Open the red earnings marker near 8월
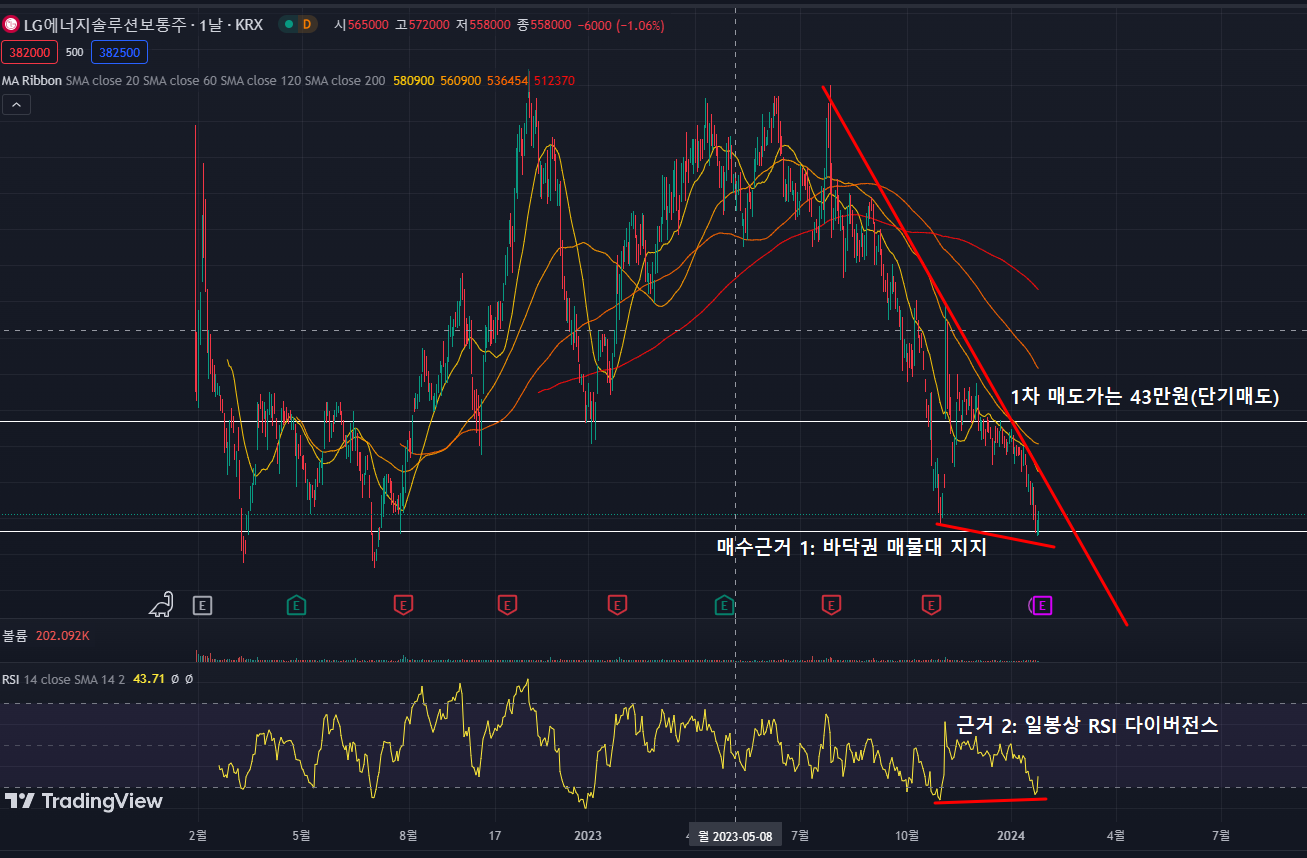The height and width of the screenshot is (858, 1307). click(x=403, y=604)
